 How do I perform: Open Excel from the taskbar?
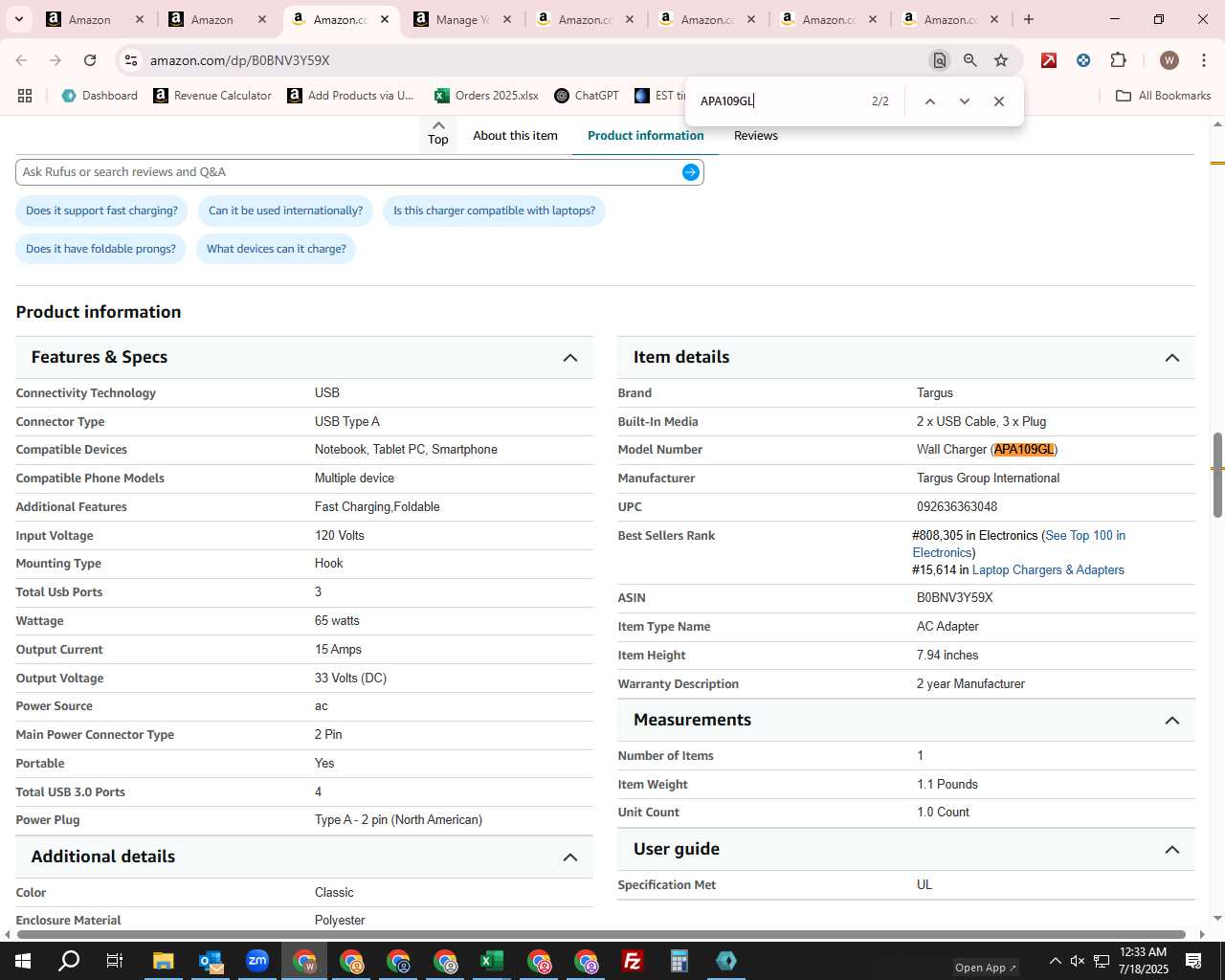[x=492, y=961]
